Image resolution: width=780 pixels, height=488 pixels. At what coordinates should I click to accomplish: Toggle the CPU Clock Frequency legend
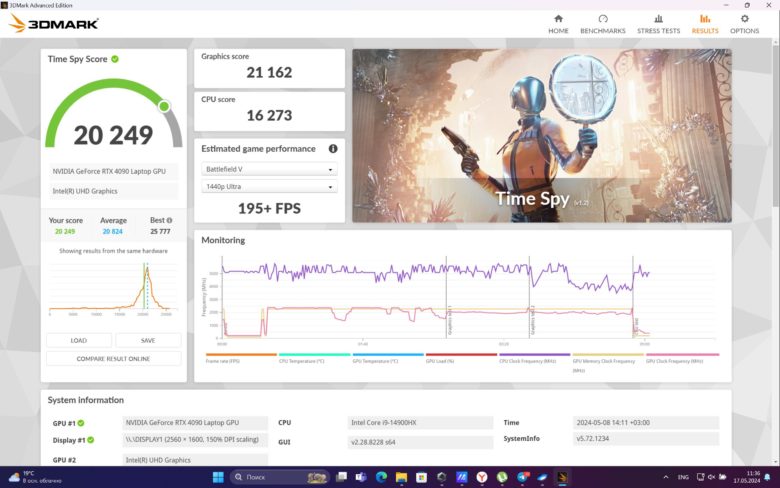click(x=535, y=358)
